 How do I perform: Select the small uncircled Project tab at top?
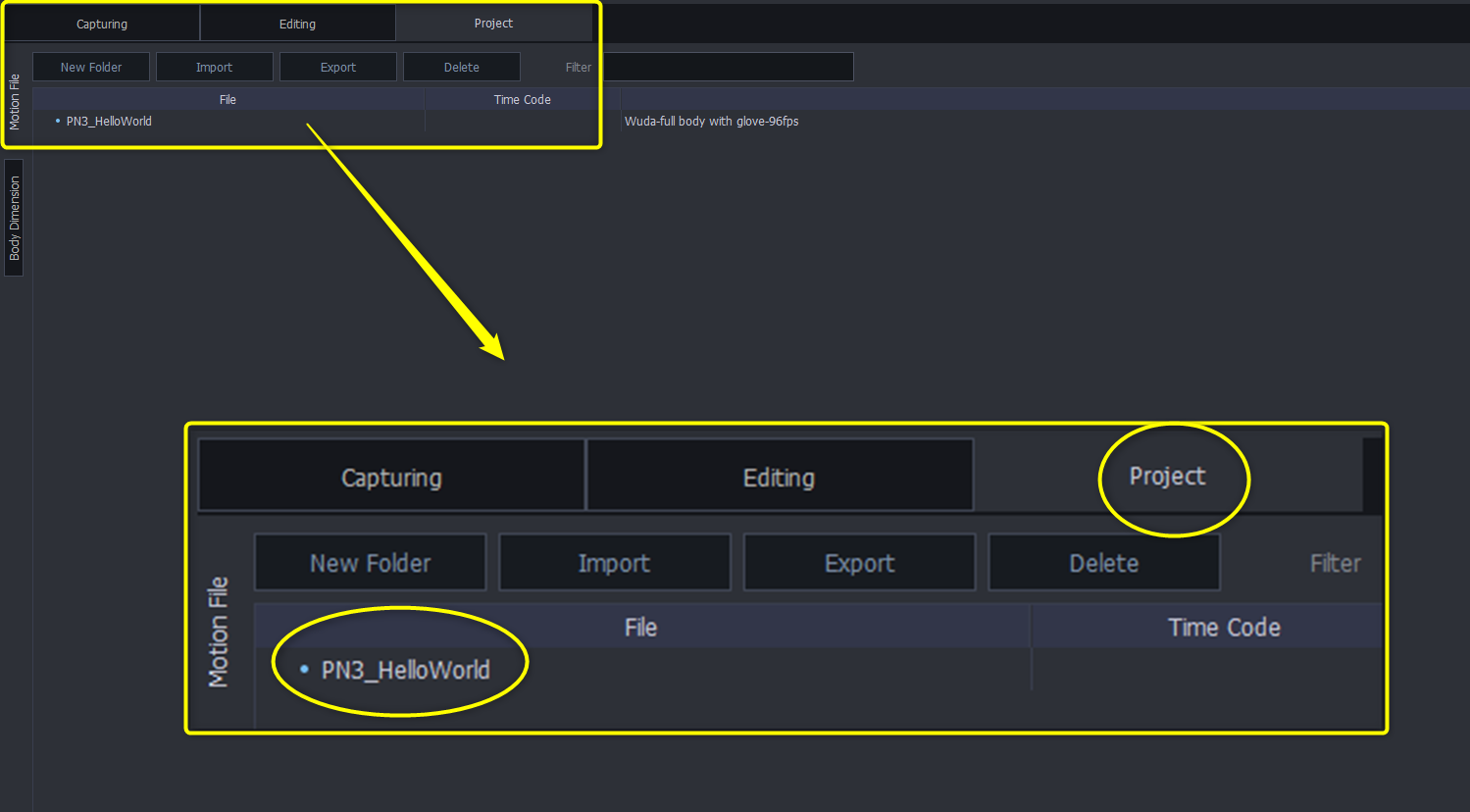pos(493,24)
